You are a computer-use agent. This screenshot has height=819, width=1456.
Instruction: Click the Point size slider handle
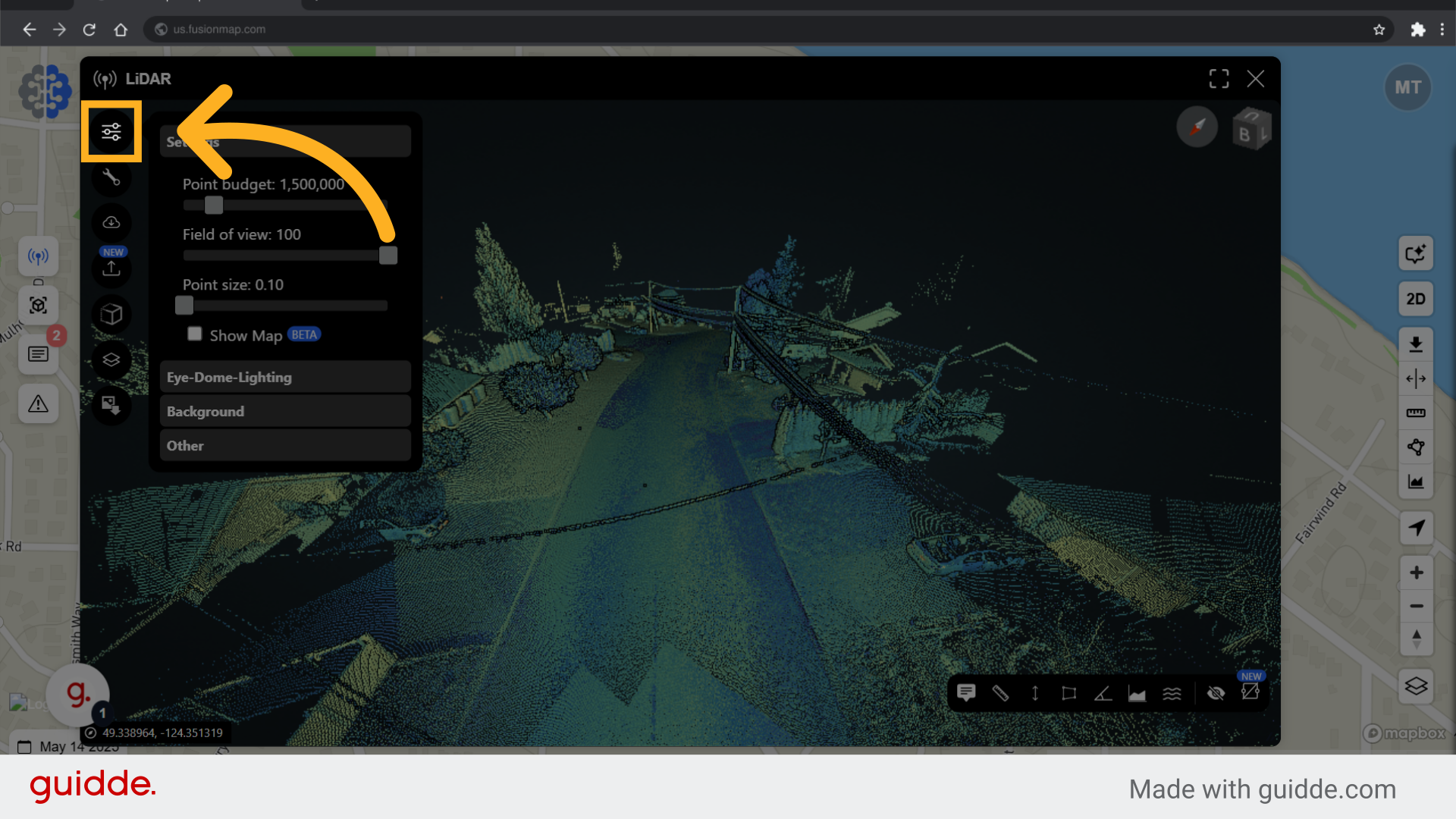tap(184, 306)
